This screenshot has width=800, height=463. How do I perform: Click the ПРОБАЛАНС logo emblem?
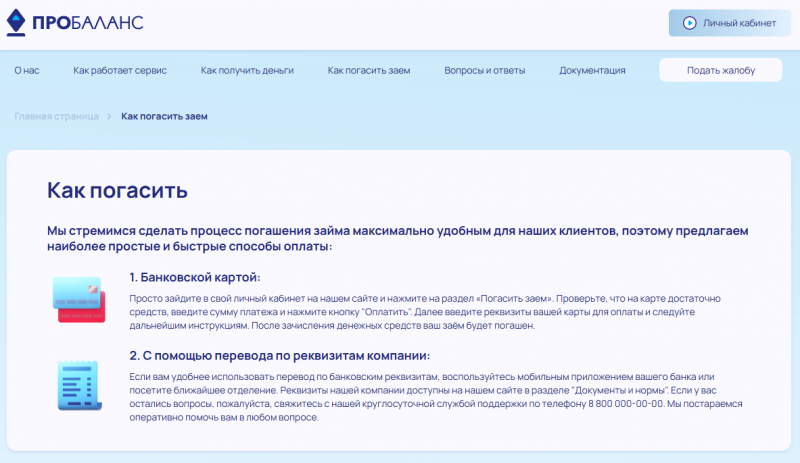16,22
